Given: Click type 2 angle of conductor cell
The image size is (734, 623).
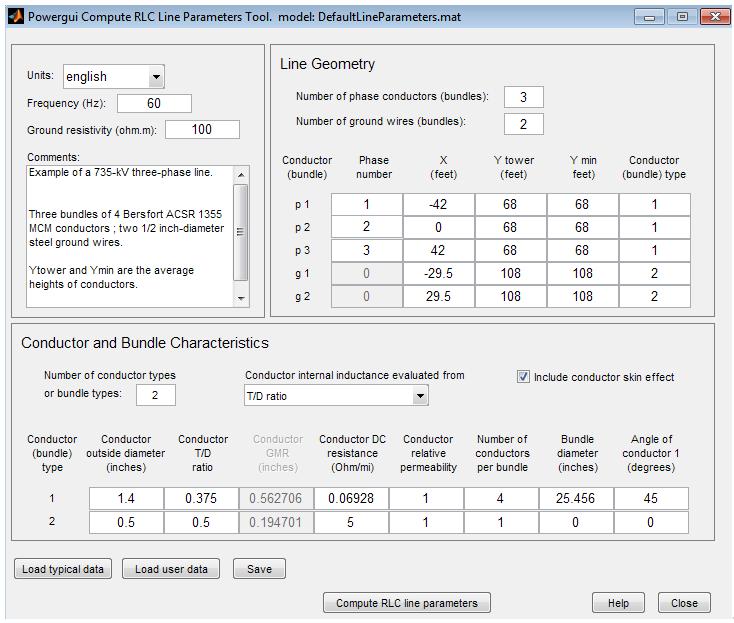Looking at the screenshot, I should pos(651,522).
